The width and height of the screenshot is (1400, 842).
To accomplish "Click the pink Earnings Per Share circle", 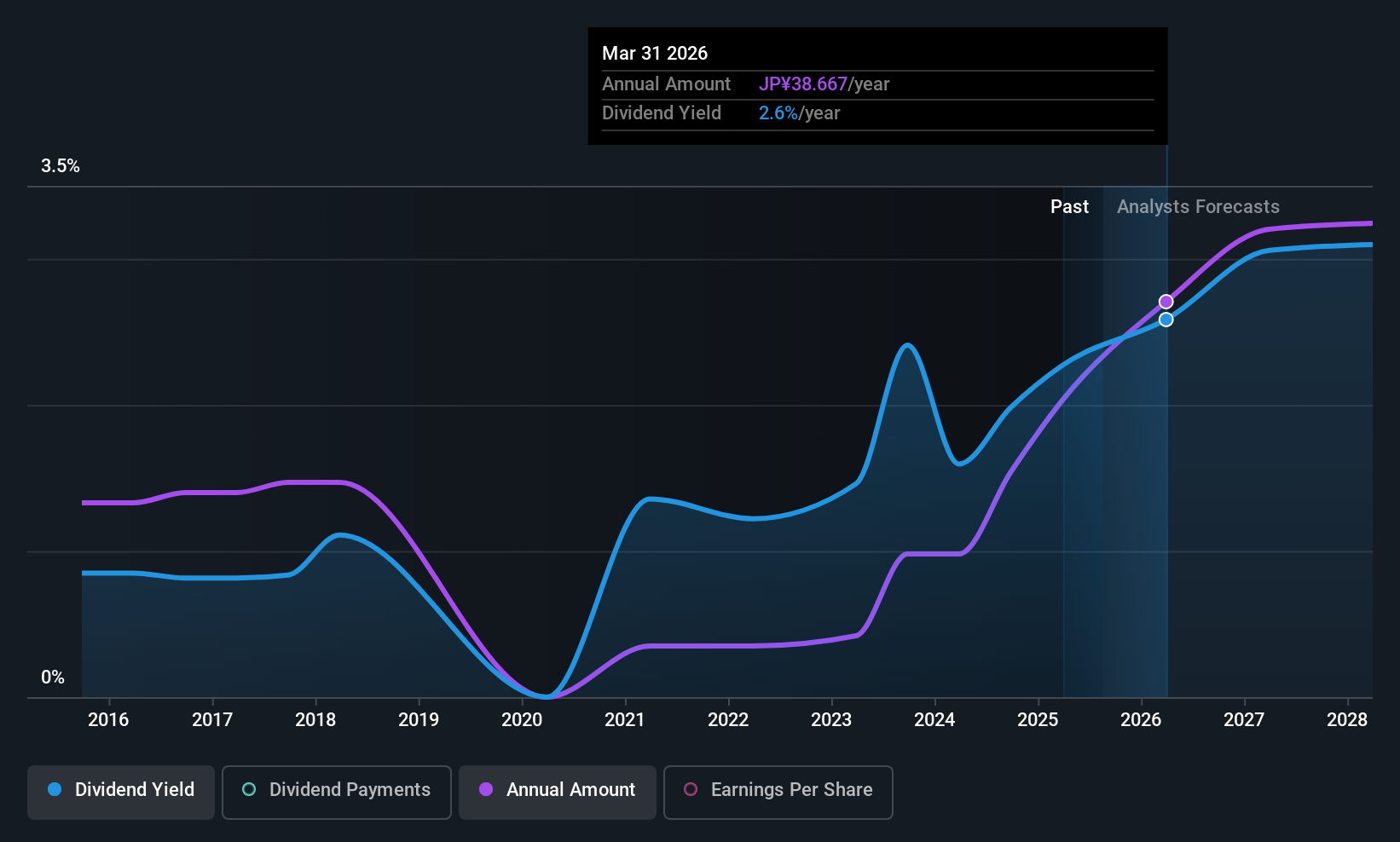I will pyautogui.click(x=691, y=789).
